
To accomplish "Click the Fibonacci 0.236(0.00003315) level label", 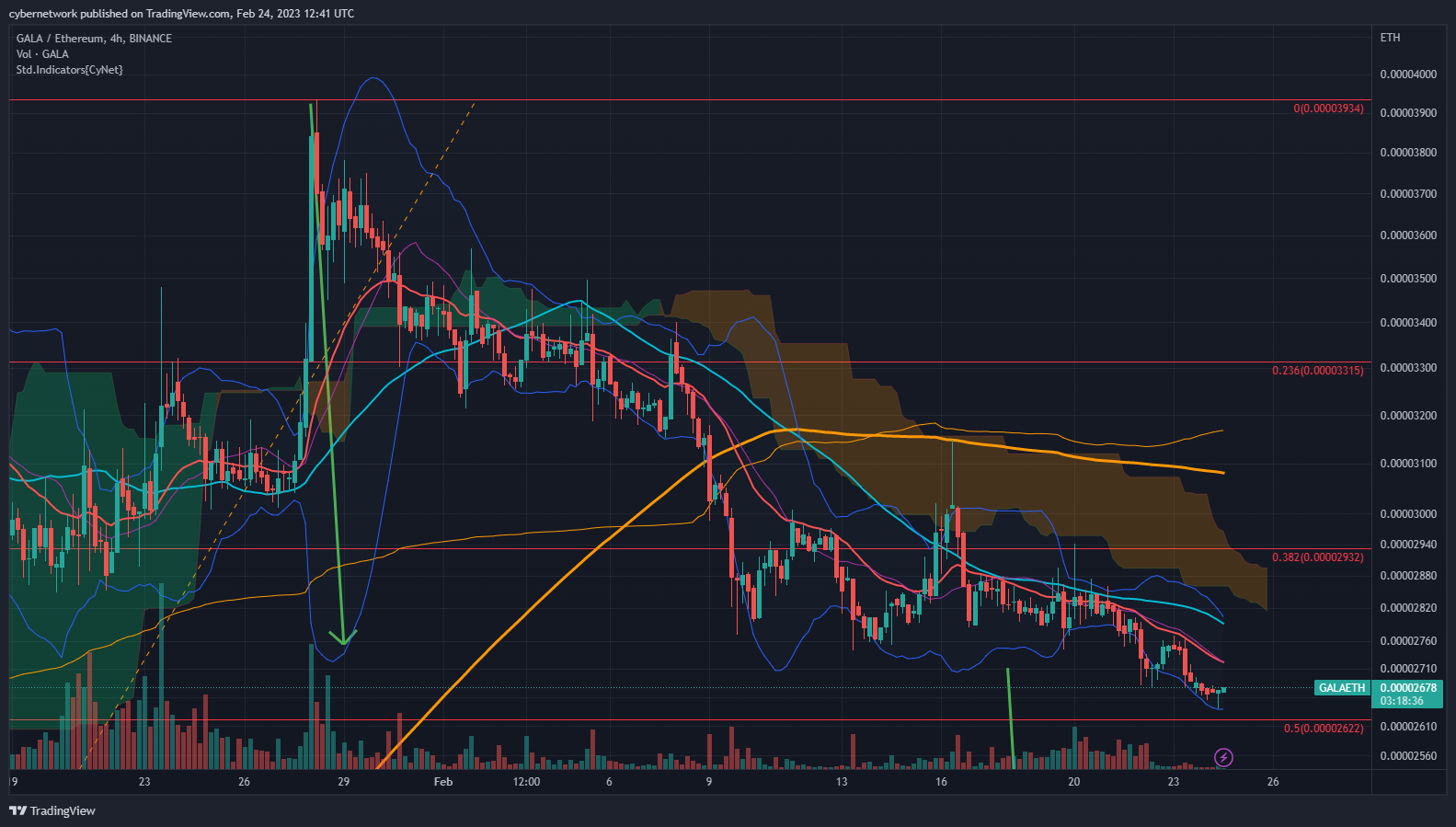I will 1318,371.
